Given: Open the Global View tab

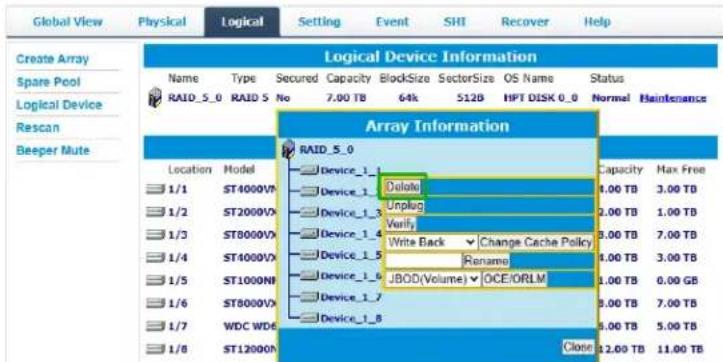Looking at the screenshot, I should [x=67, y=22].
